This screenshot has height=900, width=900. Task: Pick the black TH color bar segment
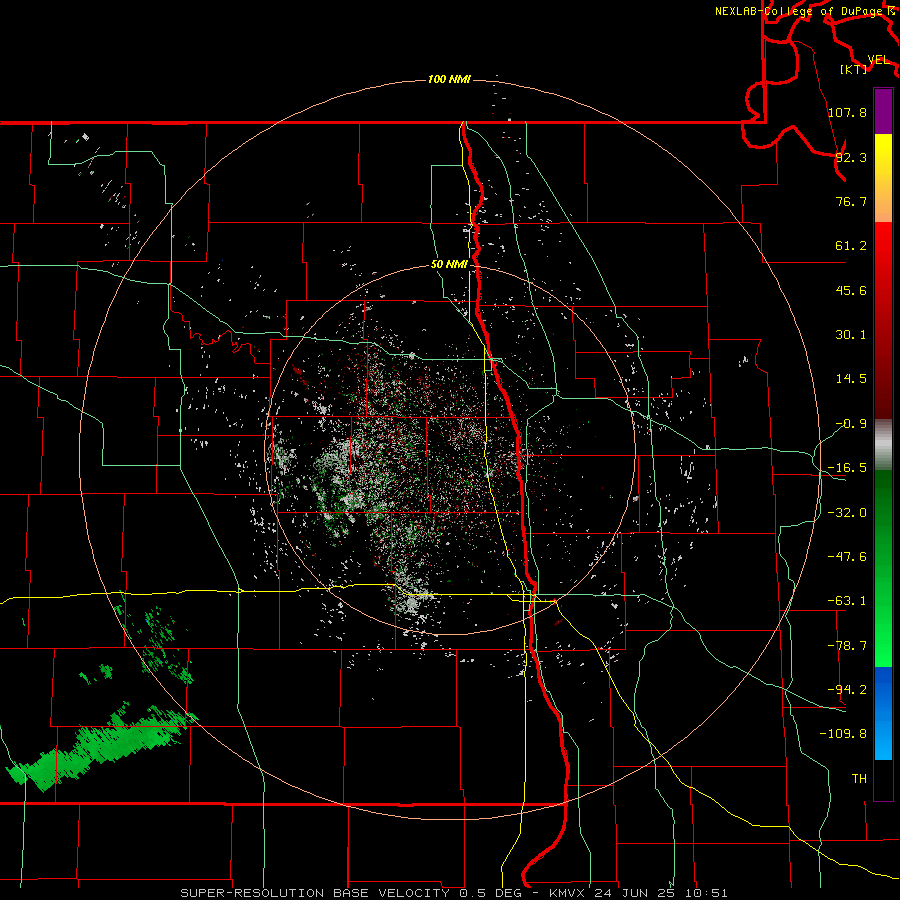tap(883, 780)
